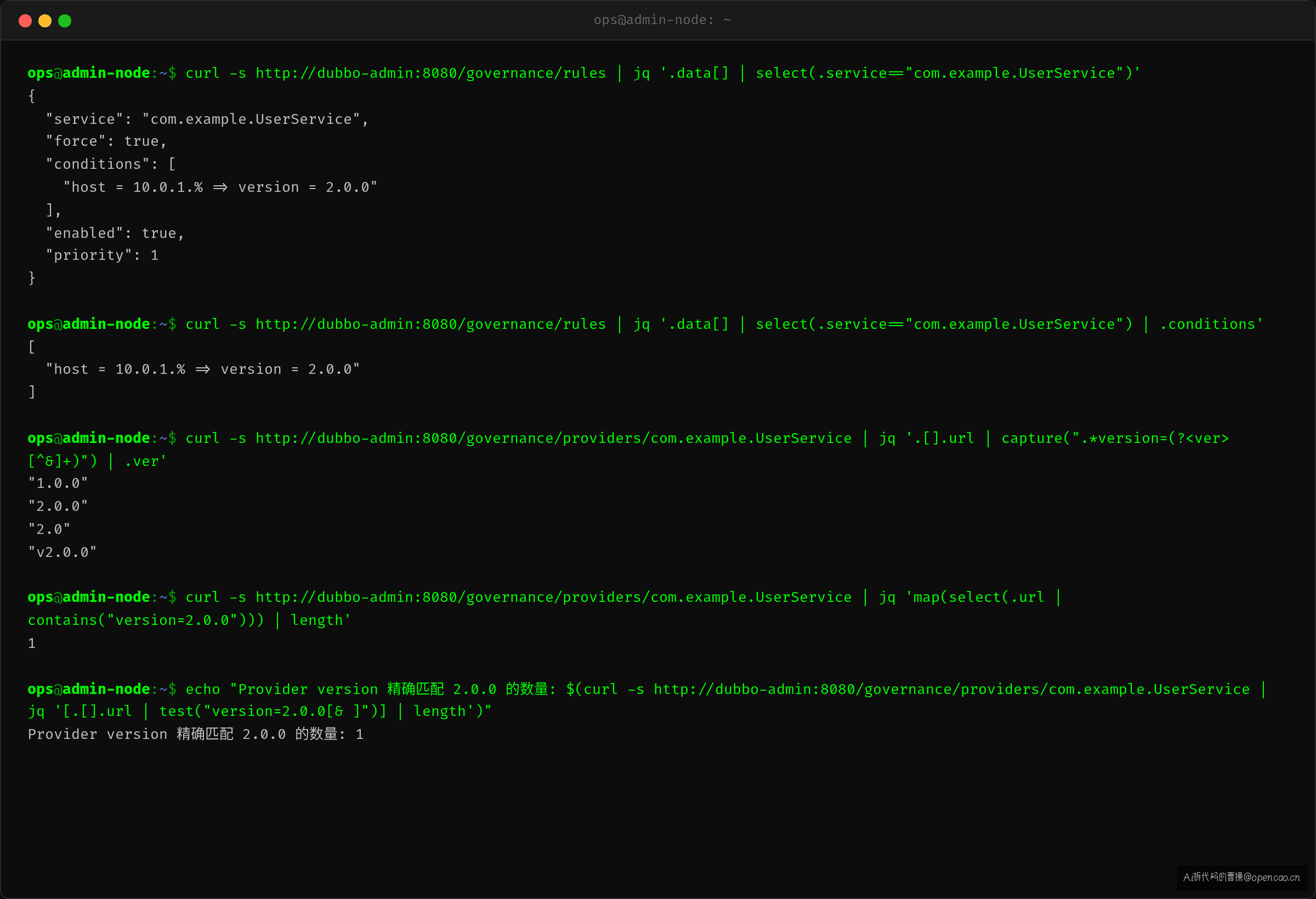This screenshot has height=899, width=1316.
Task: Click the governance/rules URL in first command
Action: (430, 73)
